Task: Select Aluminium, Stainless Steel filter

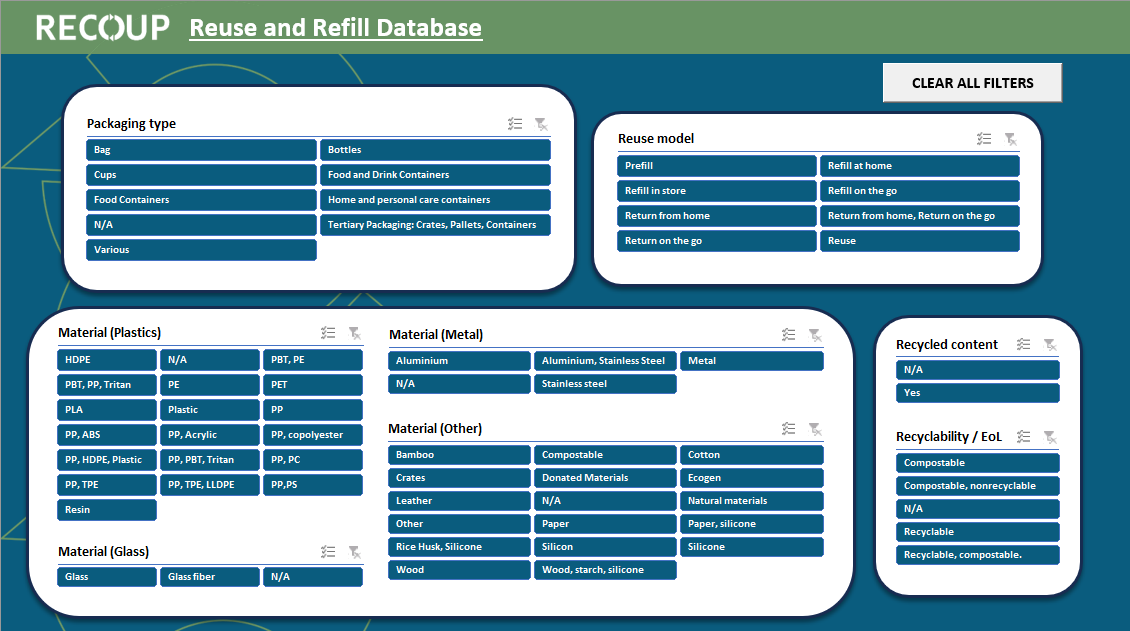Action: click(605, 361)
